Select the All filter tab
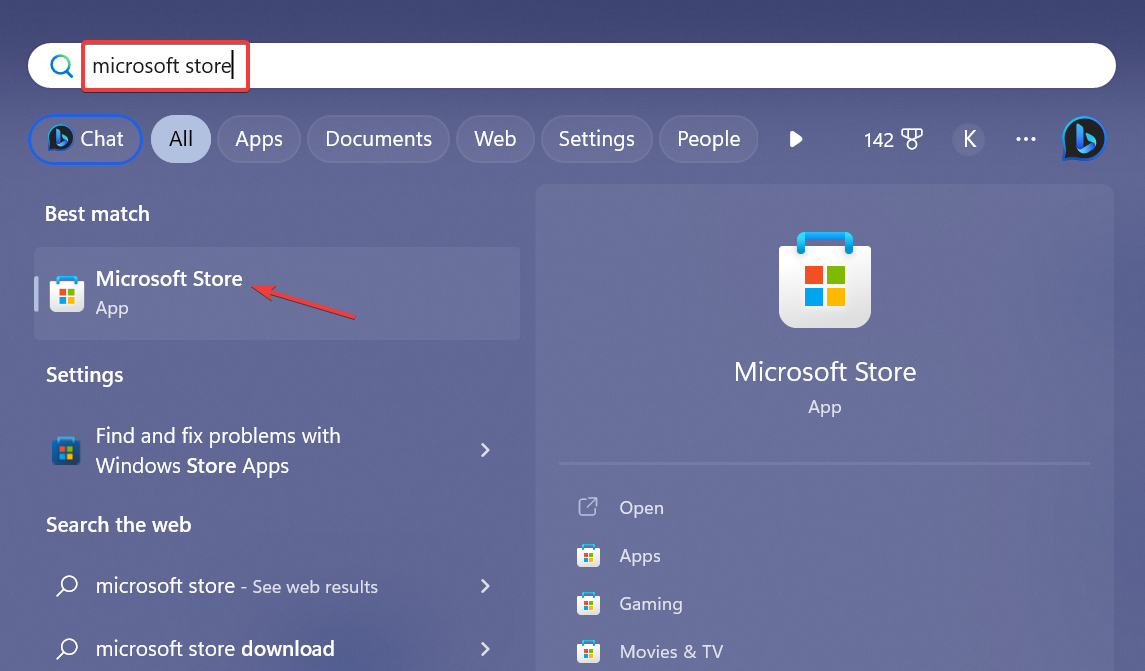The width and height of the screenshot is (1145, 671). pyautogui.click(x=181, y=139)
